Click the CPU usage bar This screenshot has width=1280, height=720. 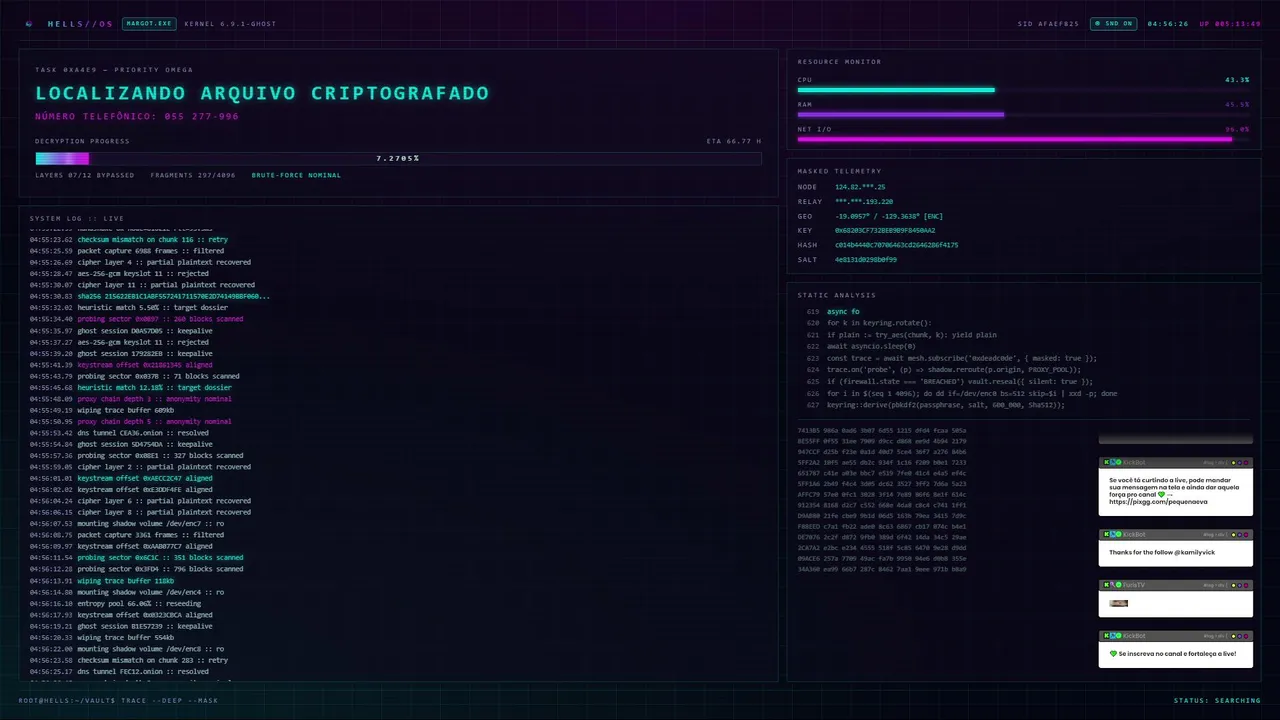click(1023, 90)
